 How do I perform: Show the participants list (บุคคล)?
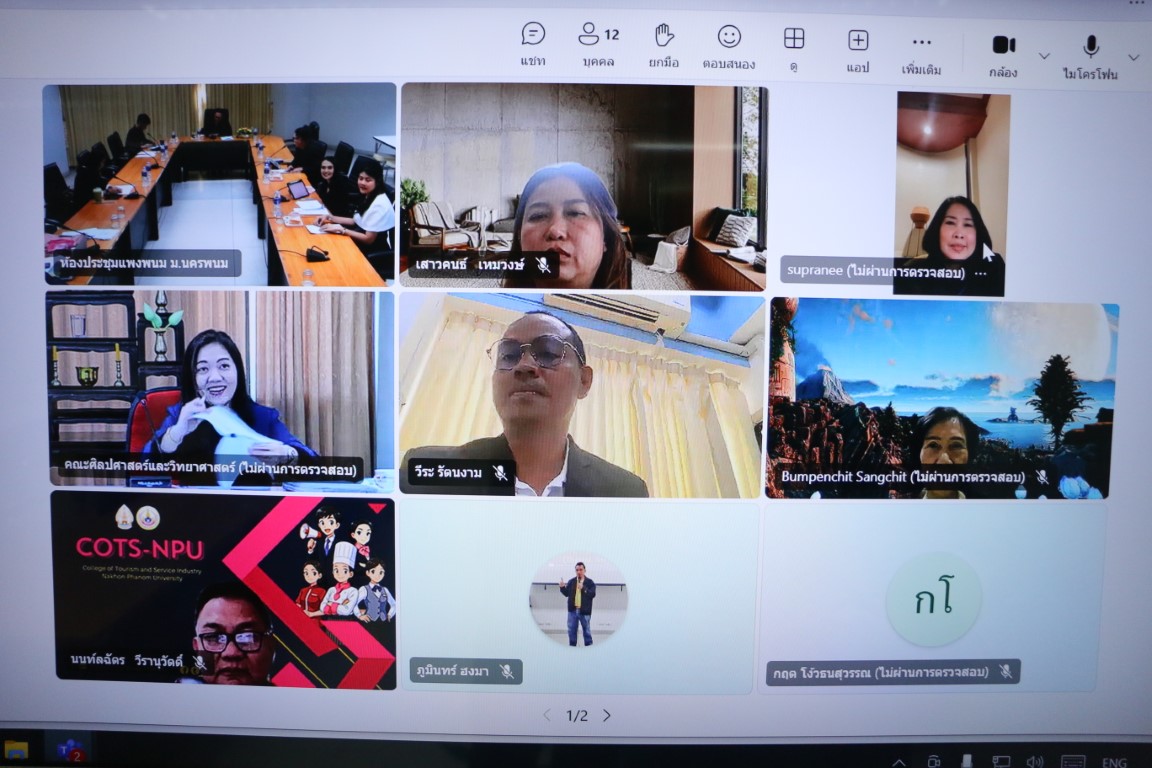[599, 45]
